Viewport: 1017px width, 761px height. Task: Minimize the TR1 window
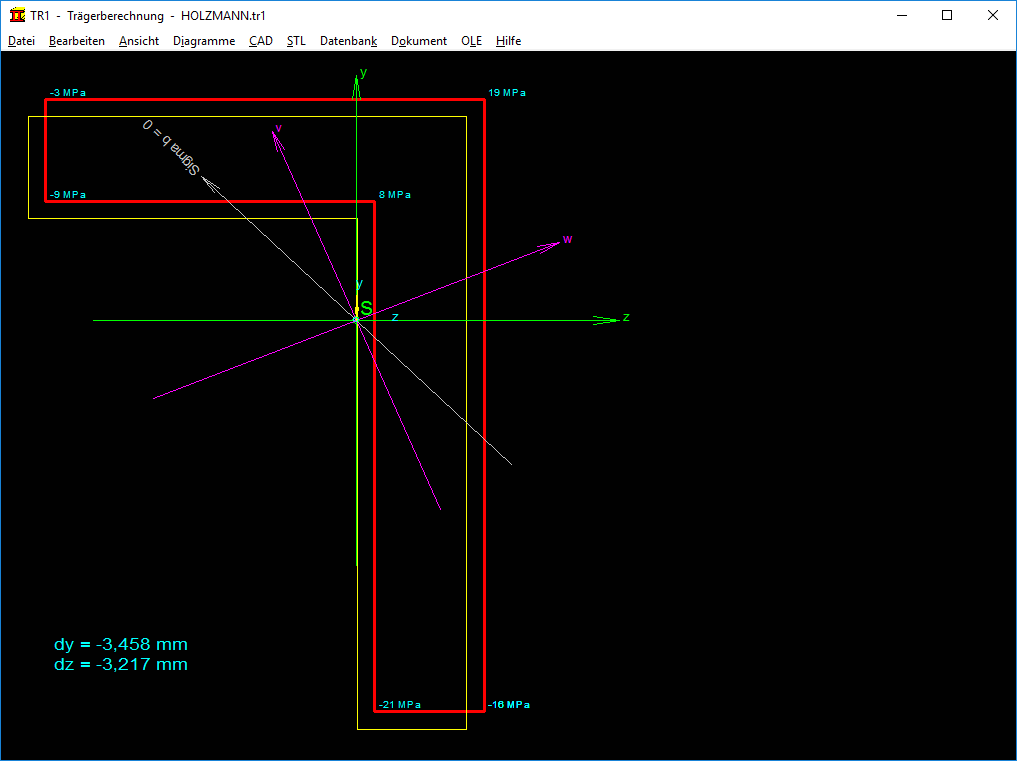pyautogui.click(x=901, y=15)
